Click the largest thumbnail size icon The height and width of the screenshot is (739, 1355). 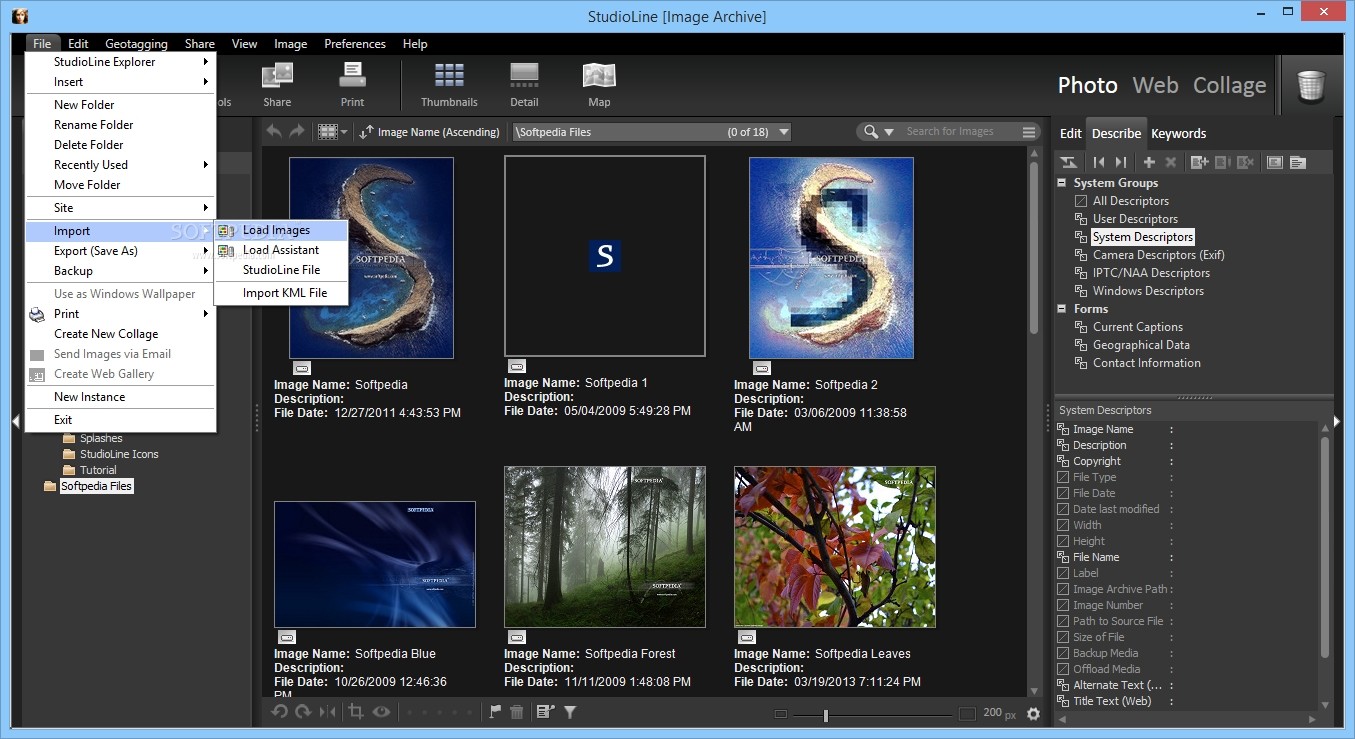[x=967, y=714]
